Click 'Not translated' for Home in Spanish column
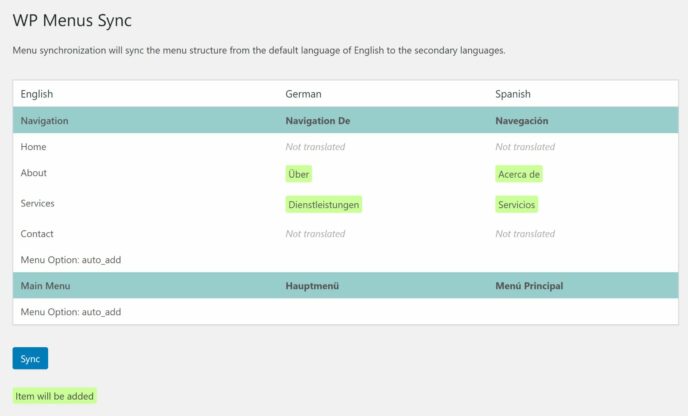The width and height of the screenshot is (688, 416). point(525,147)
